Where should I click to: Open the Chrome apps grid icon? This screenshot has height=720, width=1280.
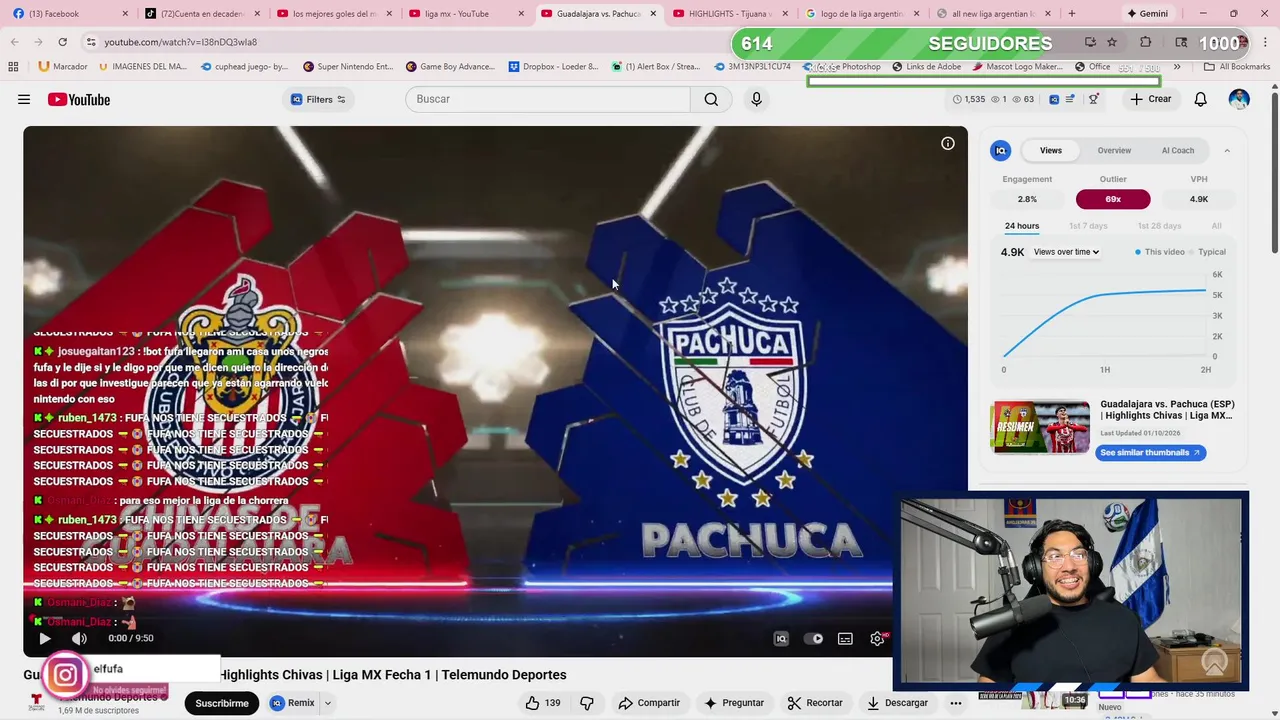point(13,67)
